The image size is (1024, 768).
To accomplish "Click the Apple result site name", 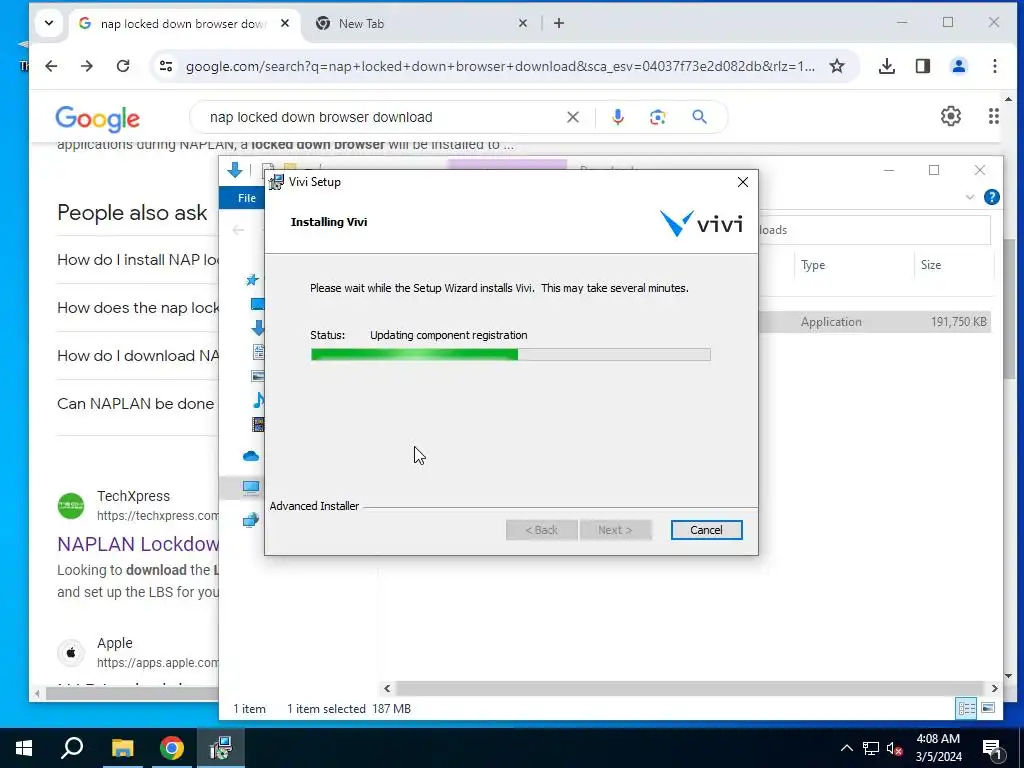I will [115, 643].
